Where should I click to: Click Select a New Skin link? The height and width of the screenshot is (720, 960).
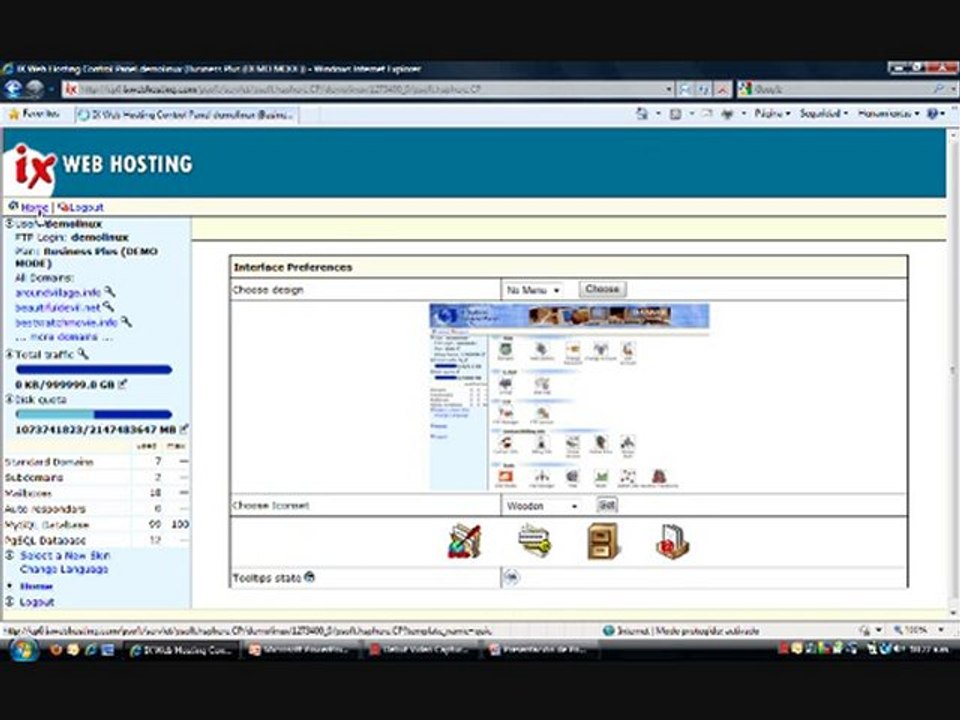pyautogui.click(x=65, y=555)
